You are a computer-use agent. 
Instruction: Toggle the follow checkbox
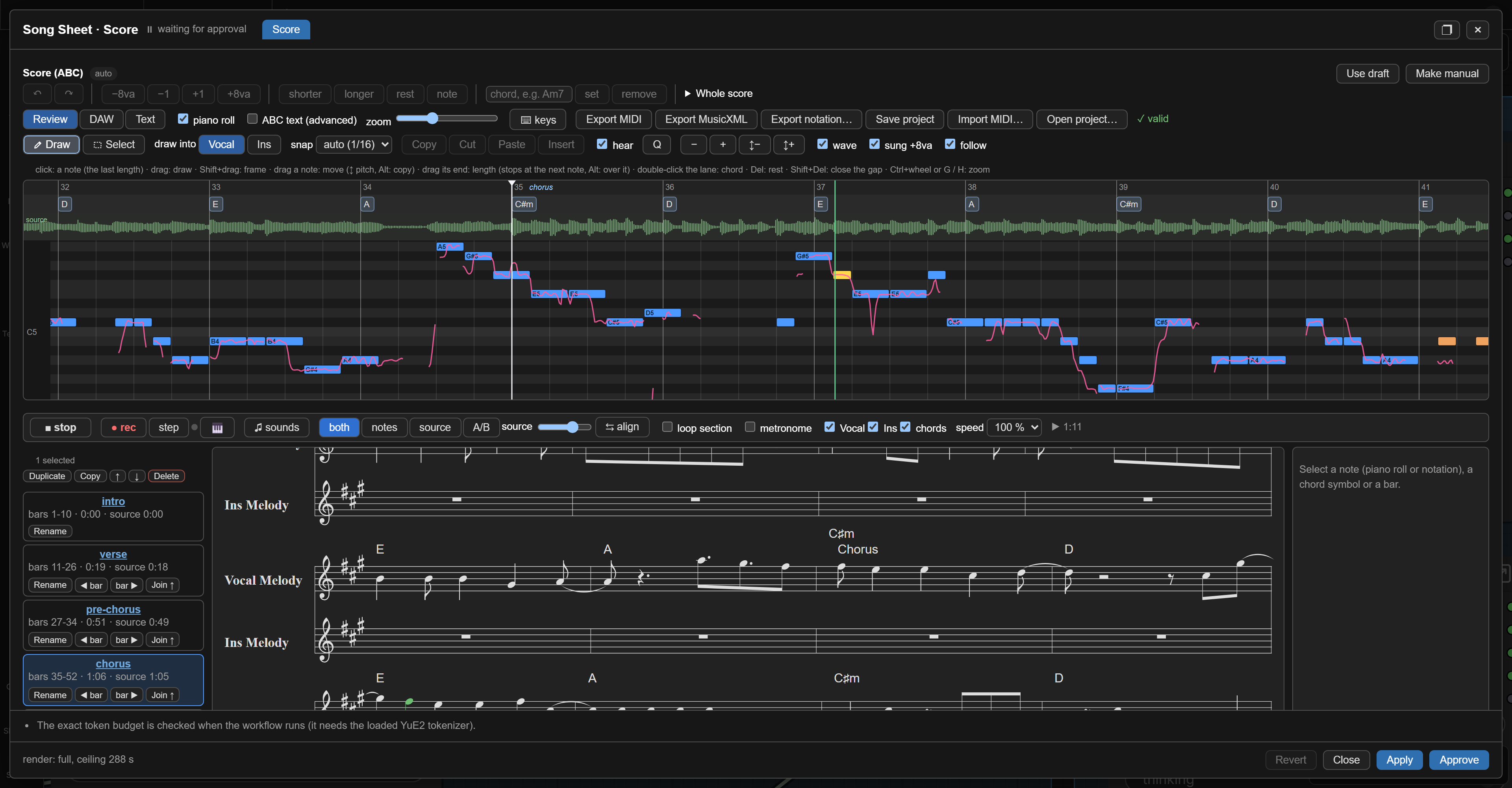[x=950, y=144]
